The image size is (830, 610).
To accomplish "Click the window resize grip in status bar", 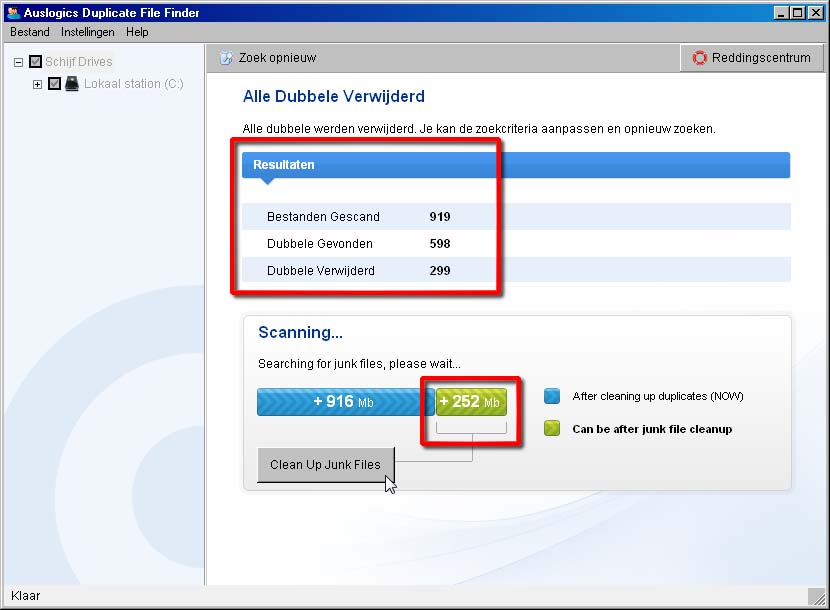I will tap(817, 597).
